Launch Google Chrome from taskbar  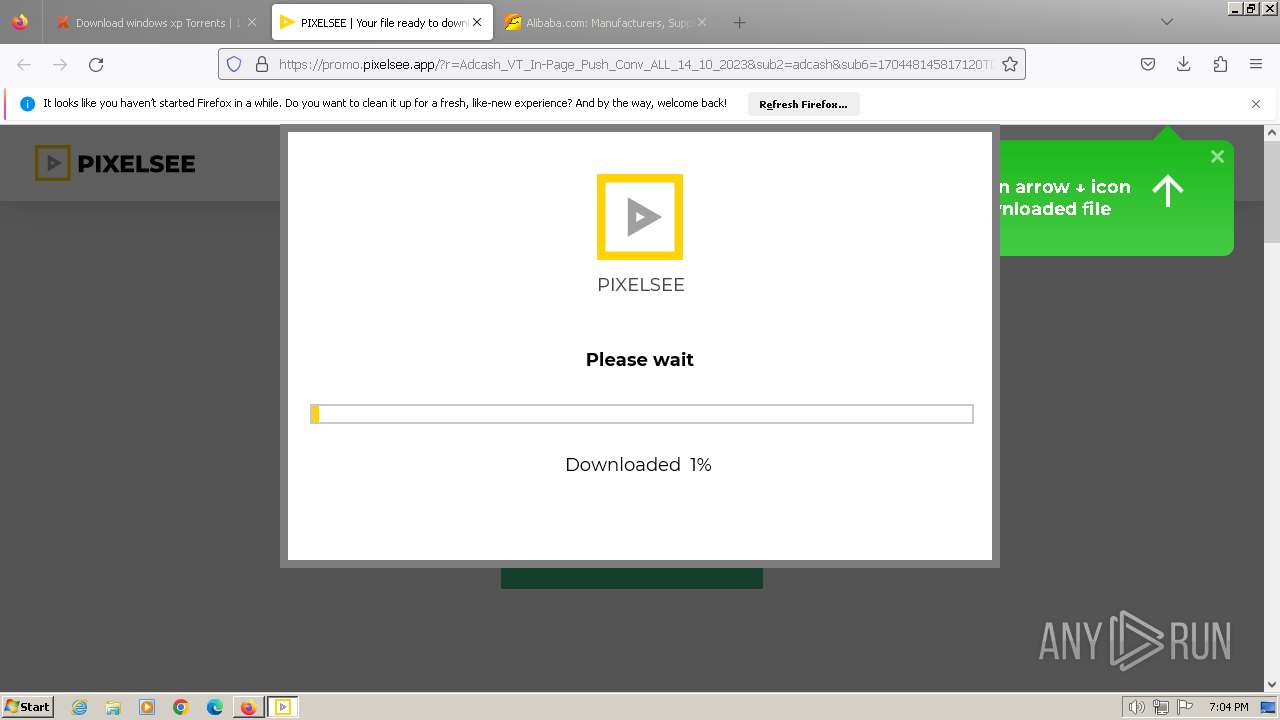click(181, 707)
